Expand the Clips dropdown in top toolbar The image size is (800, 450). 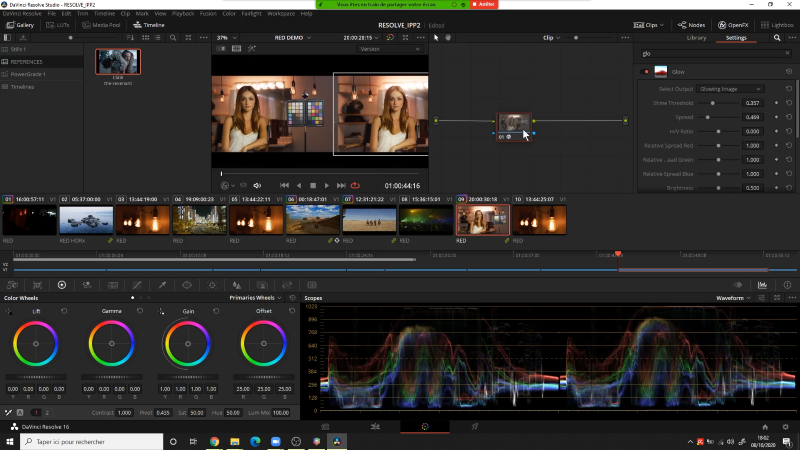[x=648, y=25]
